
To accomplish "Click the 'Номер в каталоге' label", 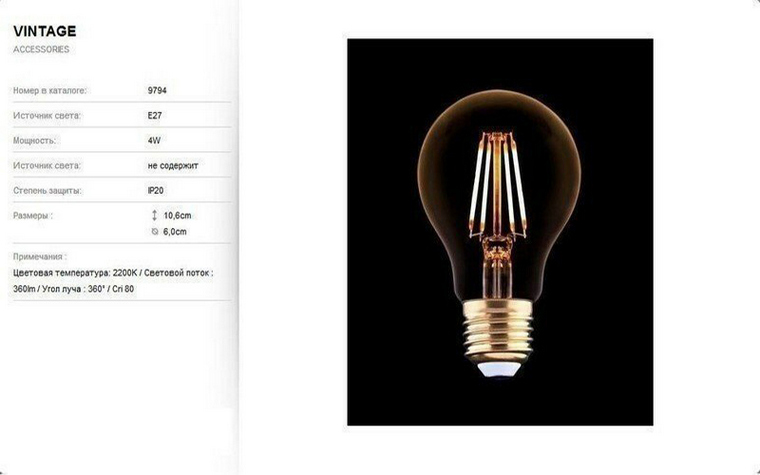I will point(49,91).
